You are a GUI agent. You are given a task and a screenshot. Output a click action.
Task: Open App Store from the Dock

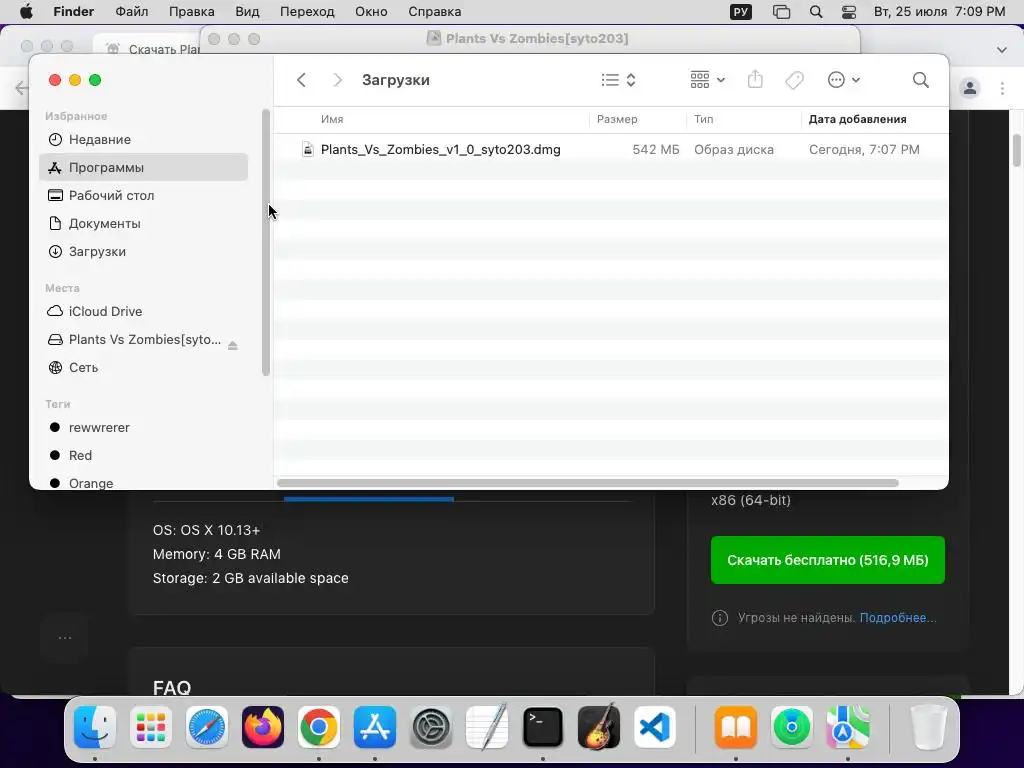pos(375,727)
